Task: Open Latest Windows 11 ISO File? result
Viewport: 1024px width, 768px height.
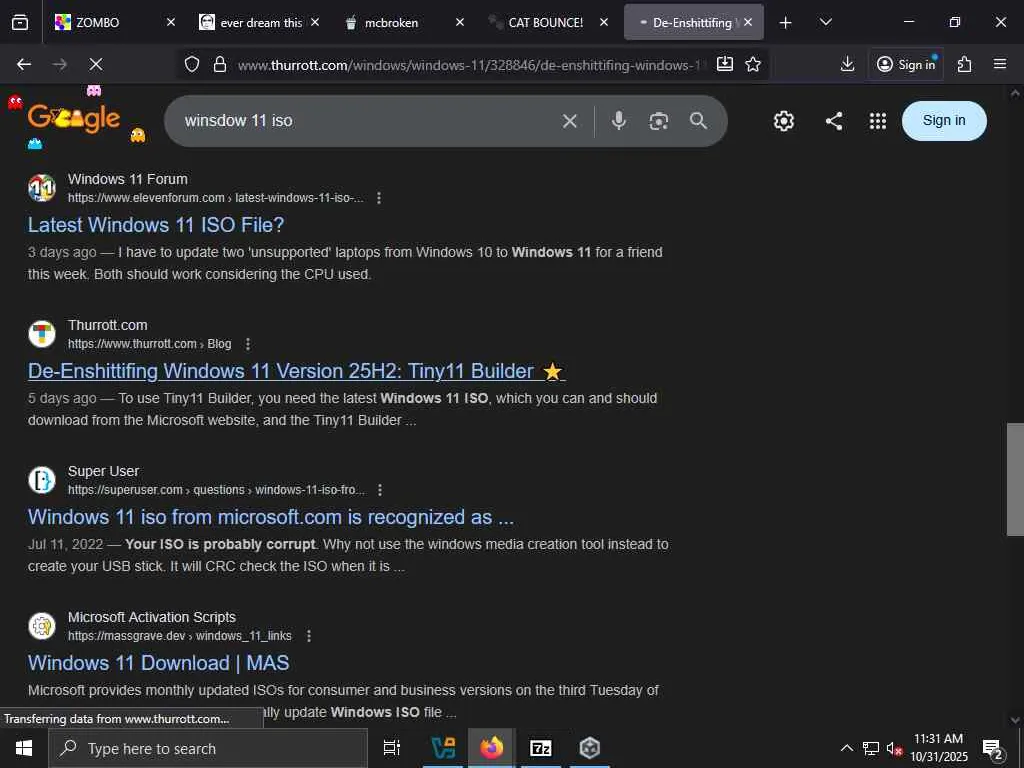Action: [x=156, y=225]
